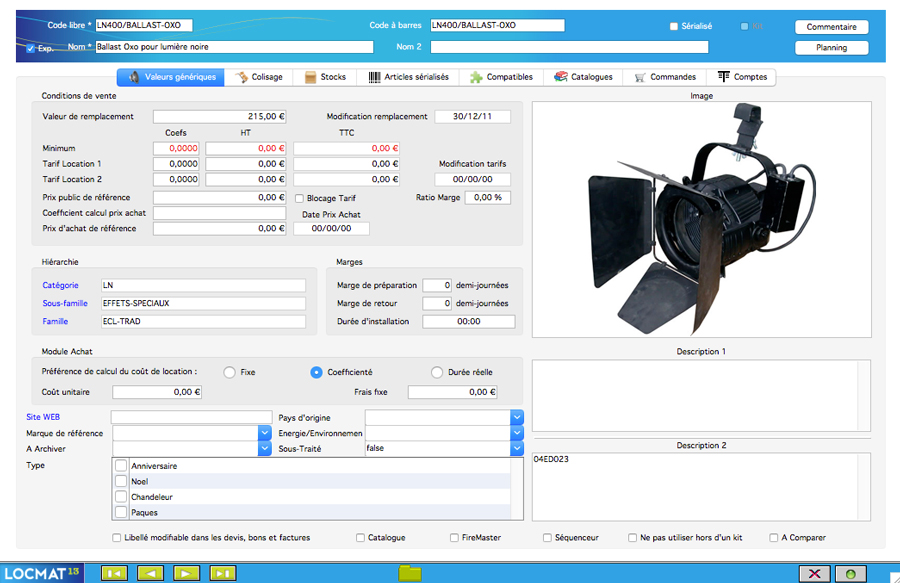The image size is (900, 583).
Task: Tick the FireMaster checkbox
Action: pos(454,538)
